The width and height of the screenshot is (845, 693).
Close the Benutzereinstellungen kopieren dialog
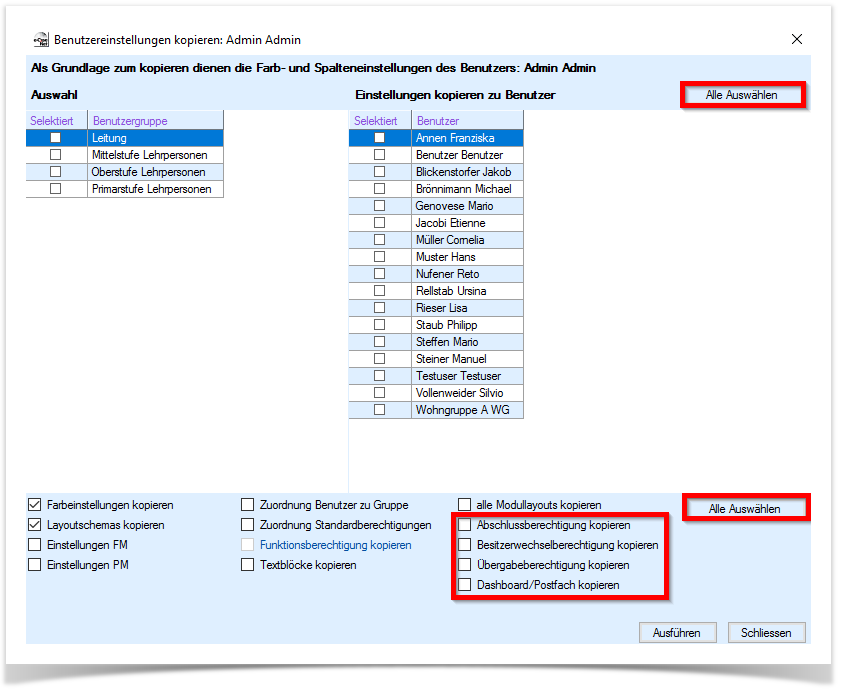tap(796, 39)
